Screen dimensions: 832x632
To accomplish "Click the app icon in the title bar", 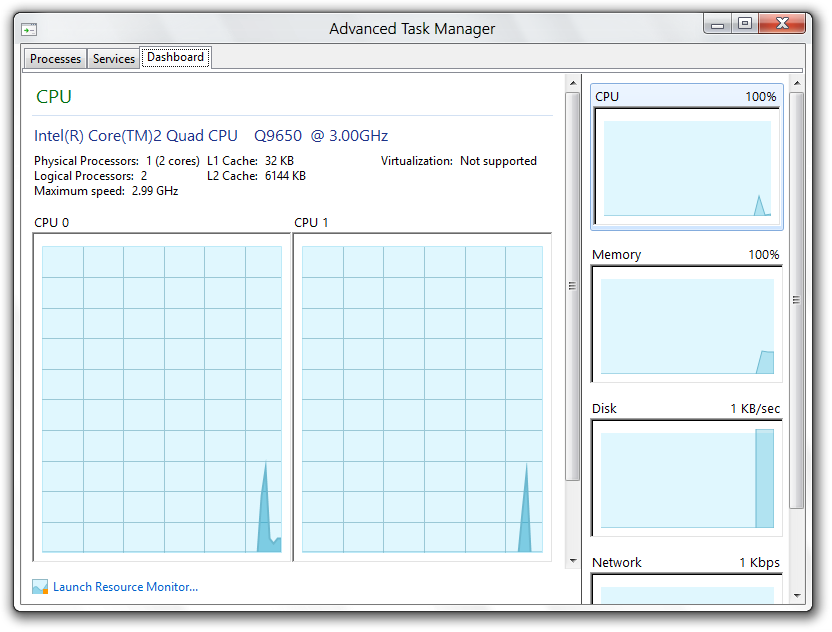I will point(30,29).
